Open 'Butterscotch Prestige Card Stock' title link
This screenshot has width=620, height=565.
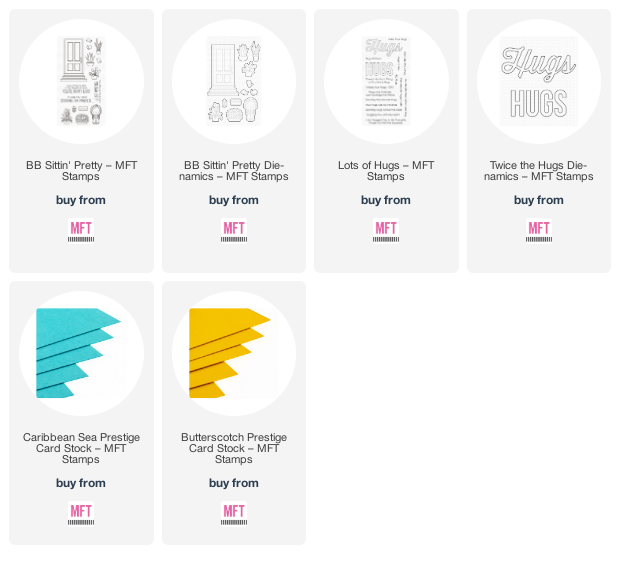point(234,448)
